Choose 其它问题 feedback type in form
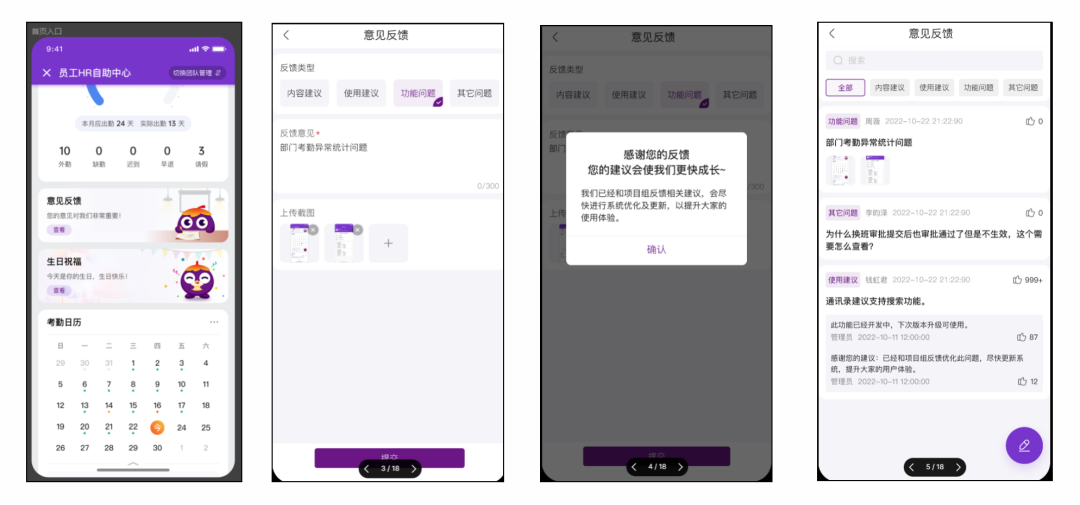The image size is (1080, 505). [474, 94]
